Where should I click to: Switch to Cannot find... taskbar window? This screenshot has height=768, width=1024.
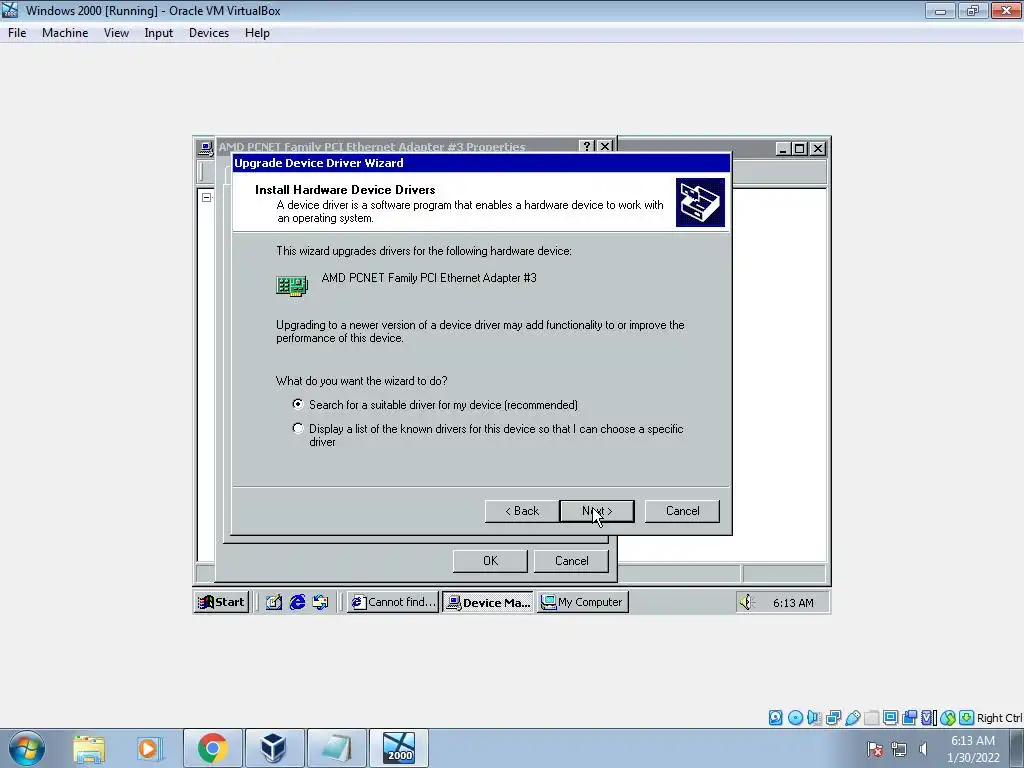[x=393, y=602]
